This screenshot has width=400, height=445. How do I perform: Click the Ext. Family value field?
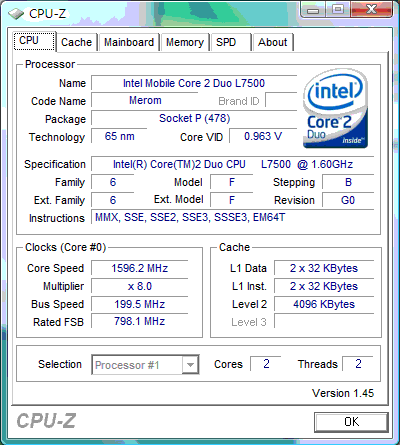coord(113,200)
